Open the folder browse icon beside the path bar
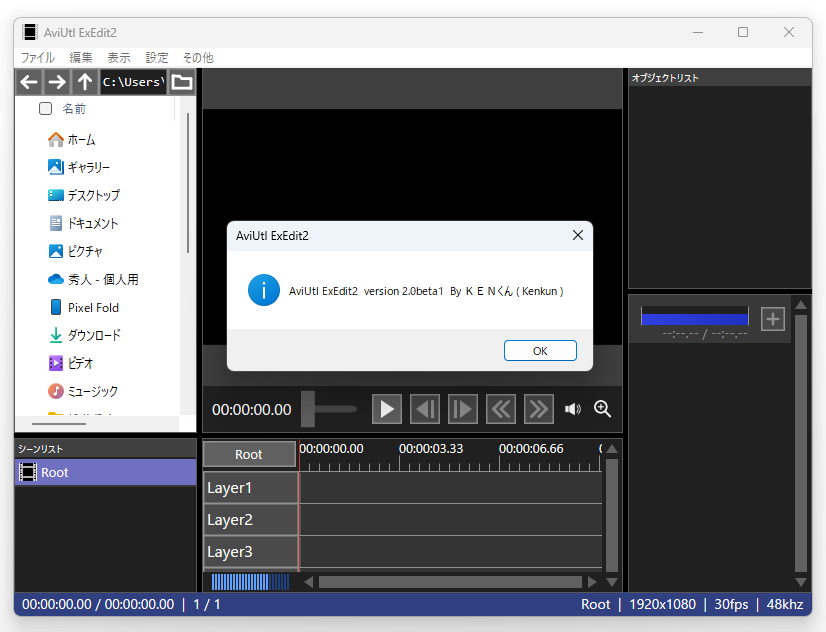 coord(181,81)
